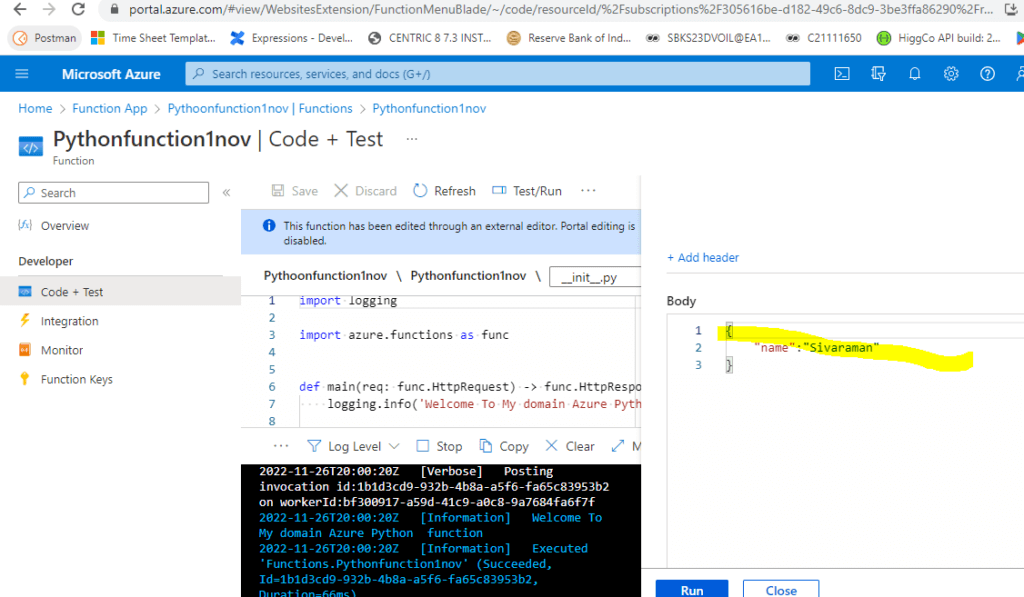1024x597 pixels.
Task: Run the function test
Action: tap(691, 589)
